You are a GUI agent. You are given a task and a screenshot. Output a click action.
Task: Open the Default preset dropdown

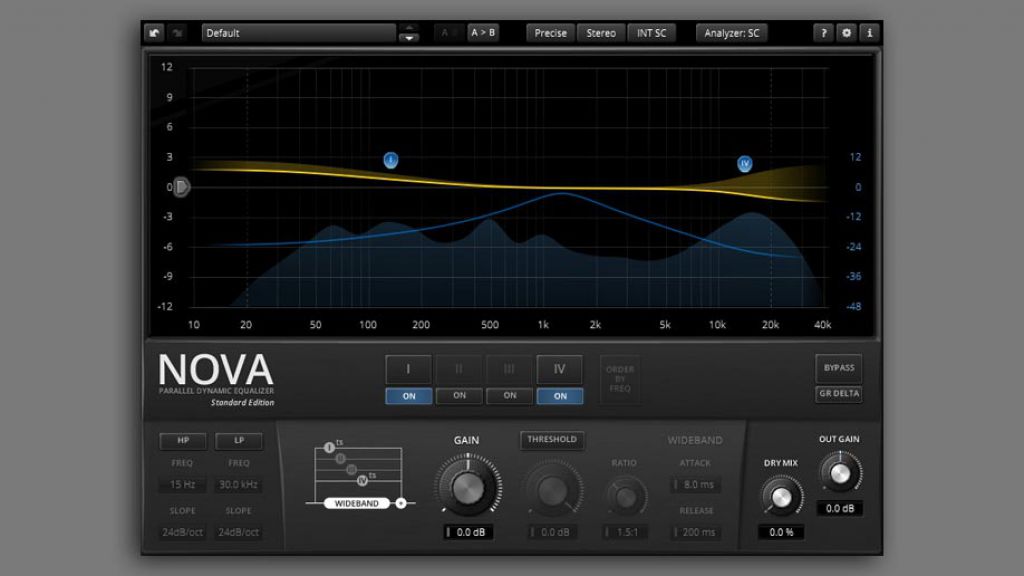click(x=298, y=33)
